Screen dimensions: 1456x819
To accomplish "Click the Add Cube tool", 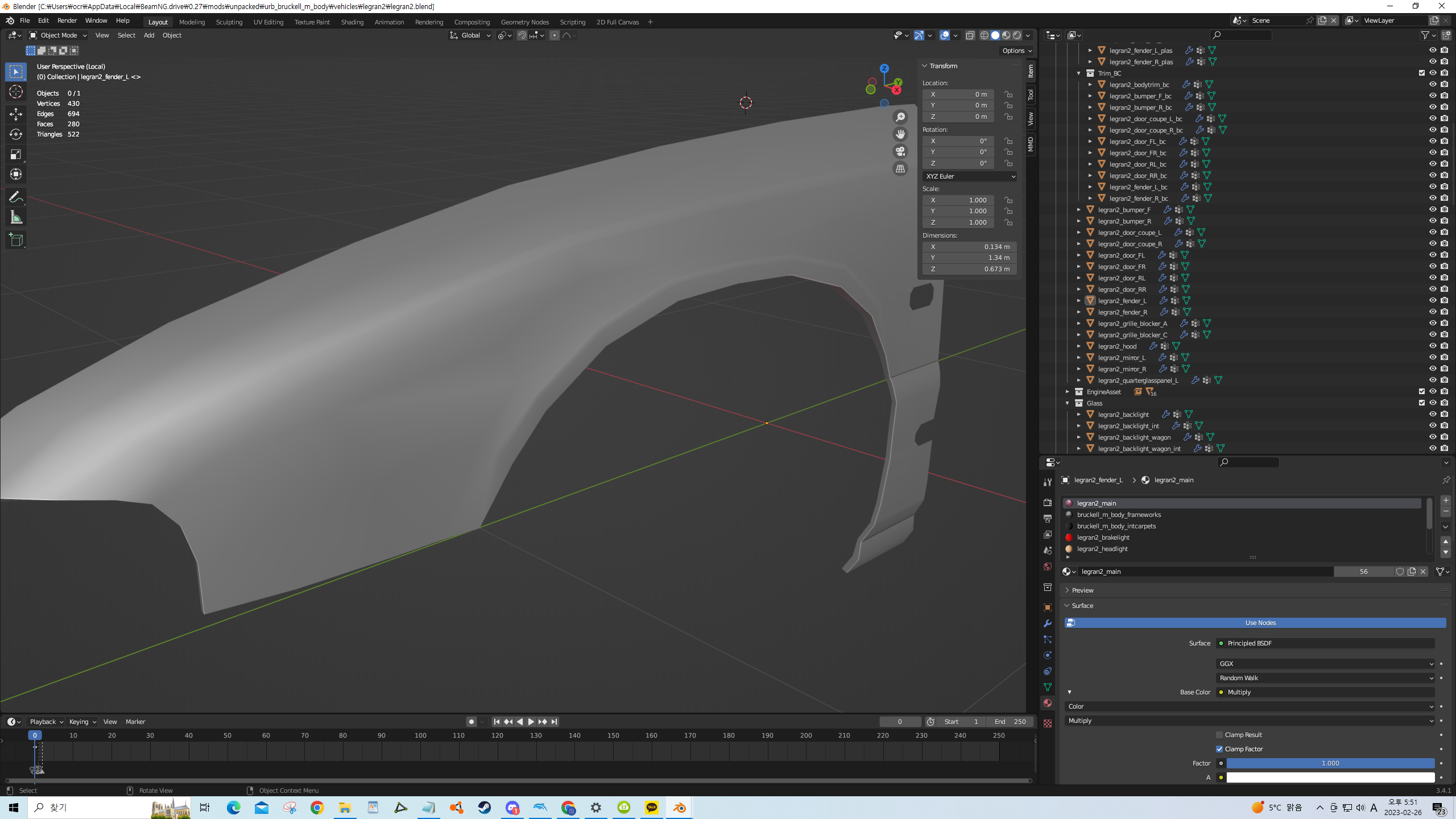I will [16, 240].
